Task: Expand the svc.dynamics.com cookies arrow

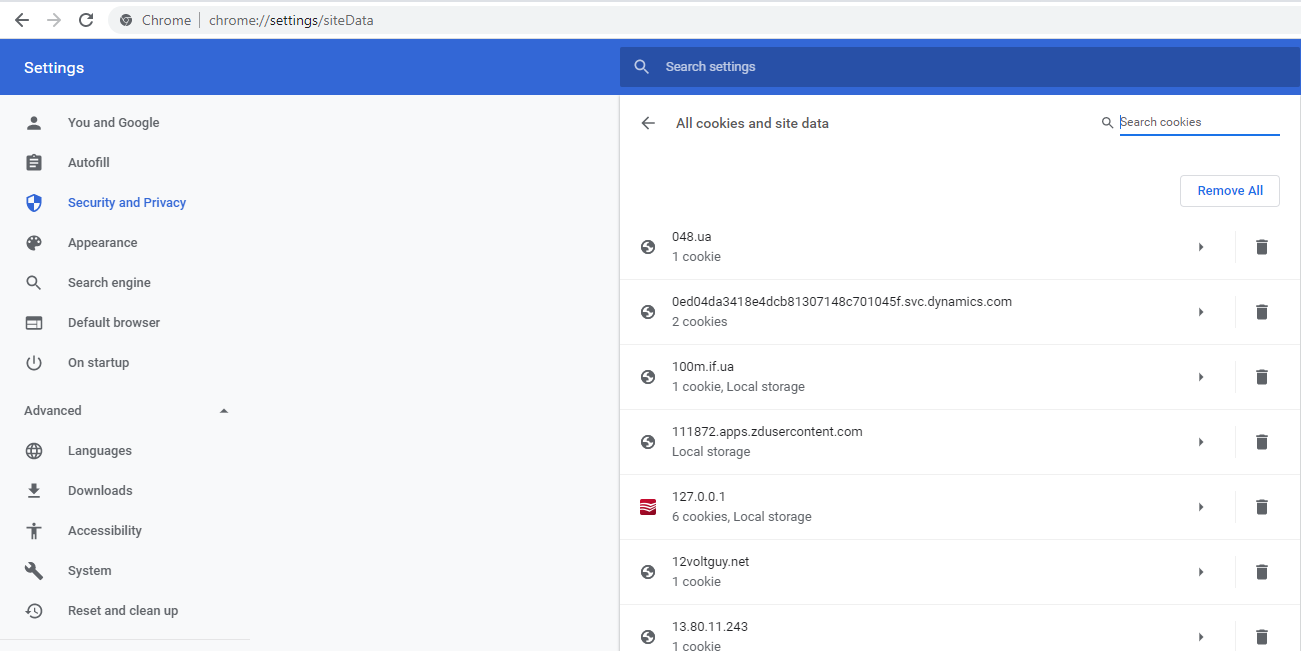Action: coord(1201,312)
